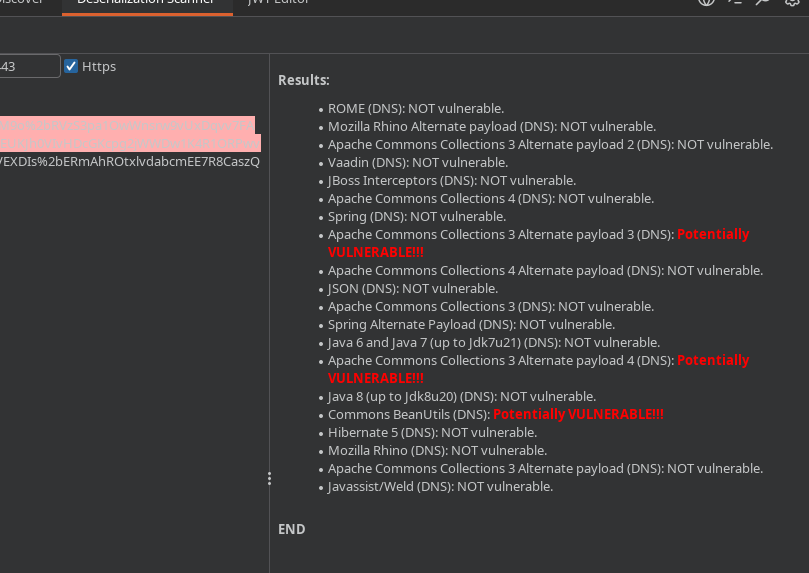Click the unhighlighted request line ending in CaszQ
This screenshot has width=809, height=573.
[x=130, y=162]
